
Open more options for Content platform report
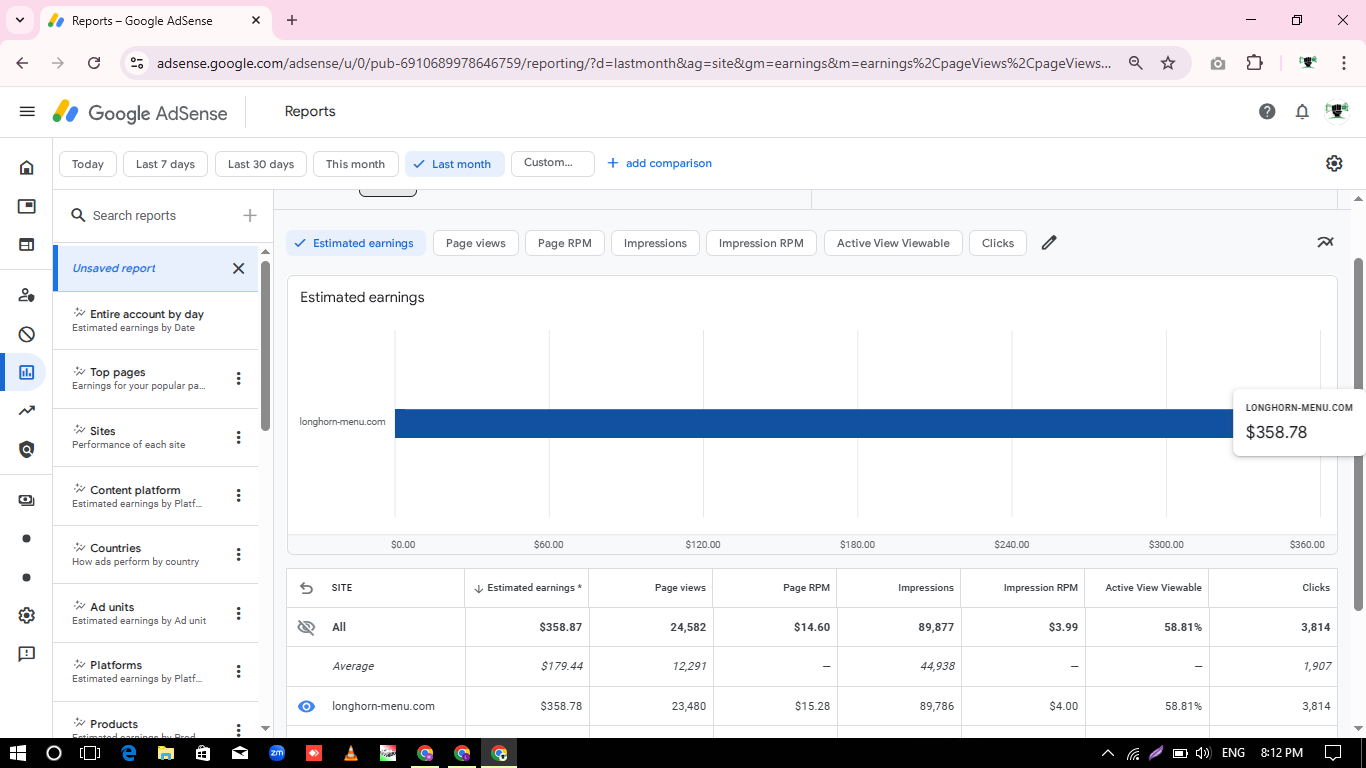point(238,495)
